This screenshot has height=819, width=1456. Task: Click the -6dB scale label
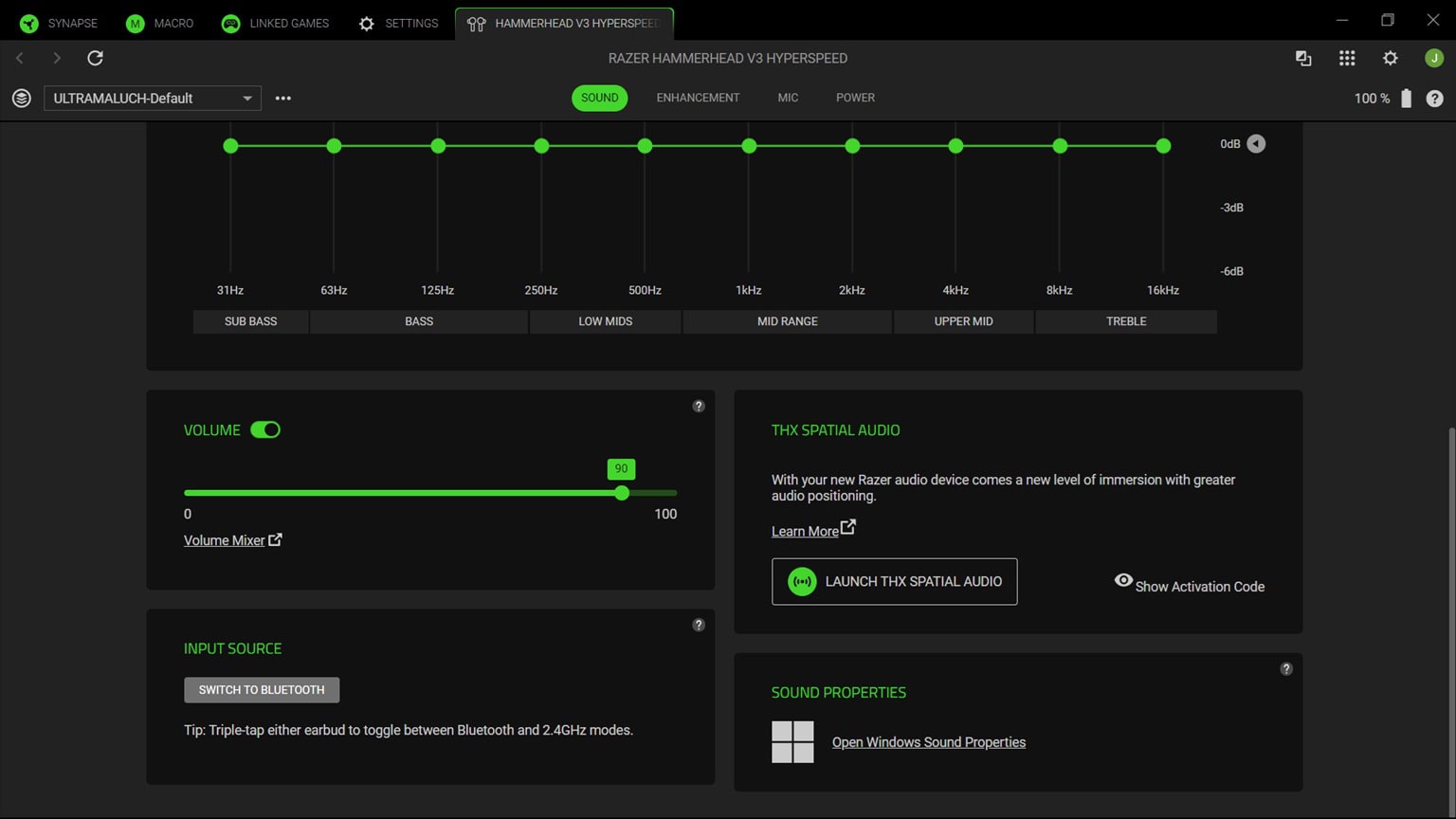[1231, 271]
